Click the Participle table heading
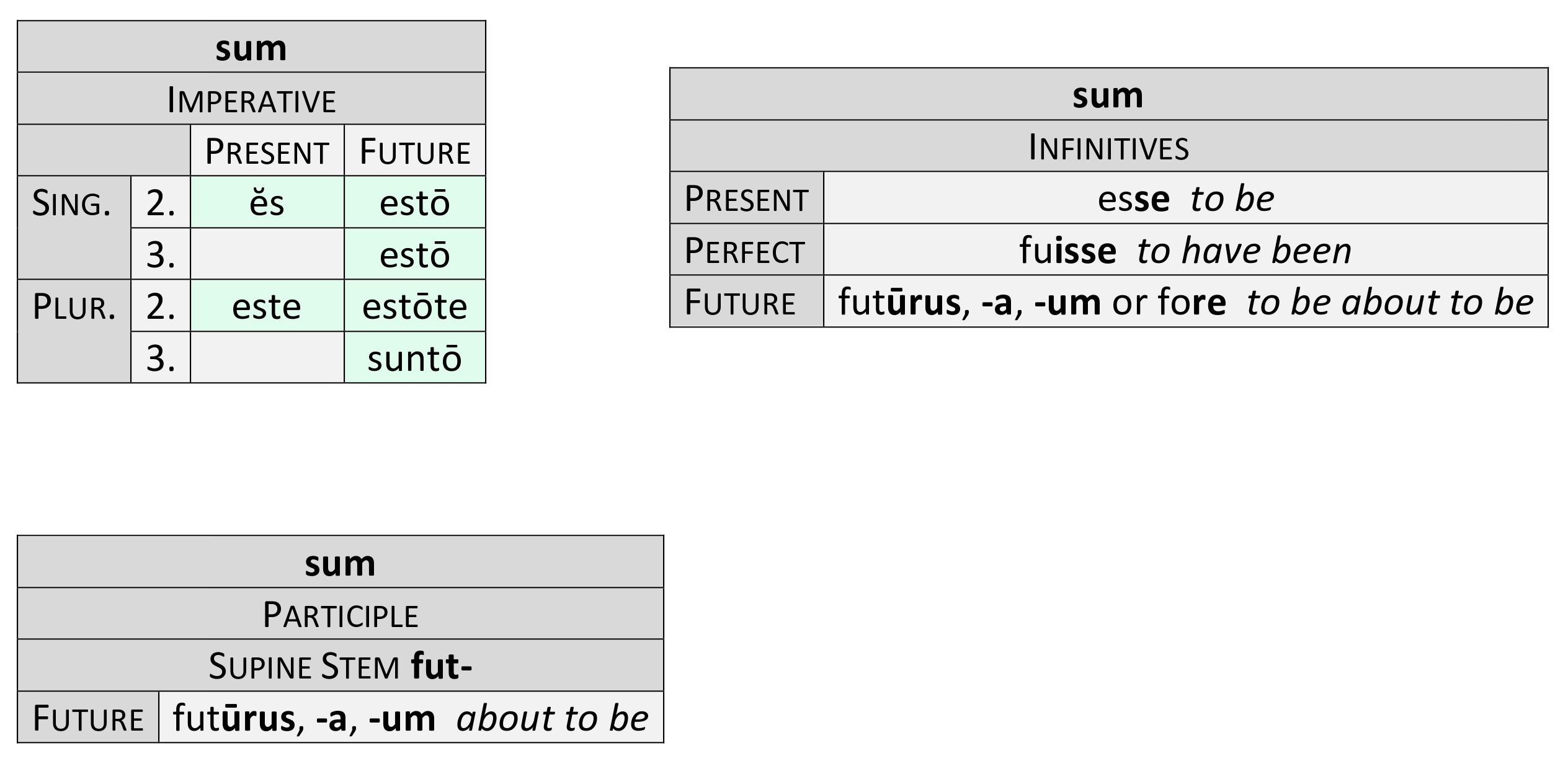This screenshot has width=1568, height=761. tap(340, 614)
